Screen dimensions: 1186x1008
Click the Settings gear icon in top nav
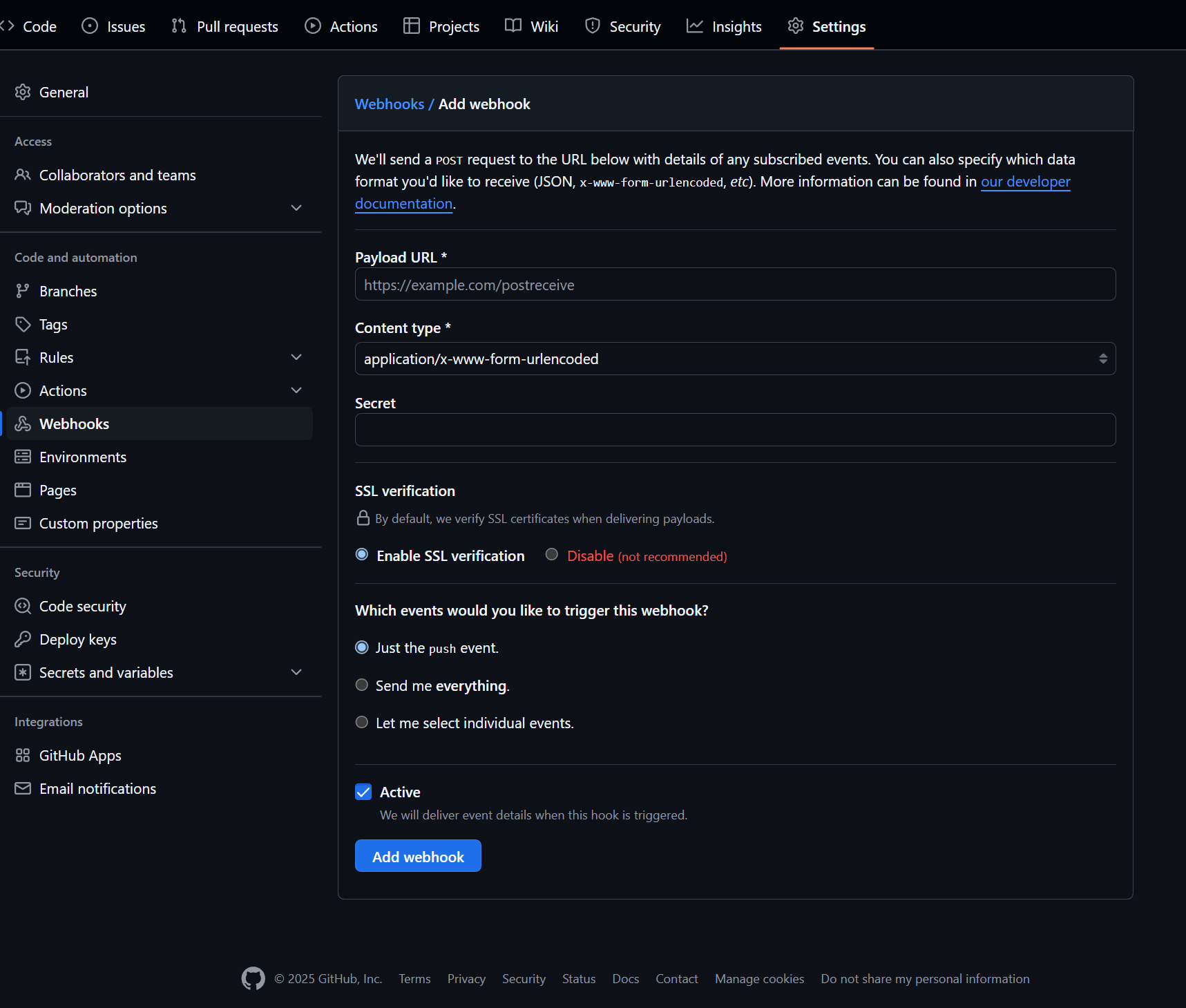coord(796,26)
